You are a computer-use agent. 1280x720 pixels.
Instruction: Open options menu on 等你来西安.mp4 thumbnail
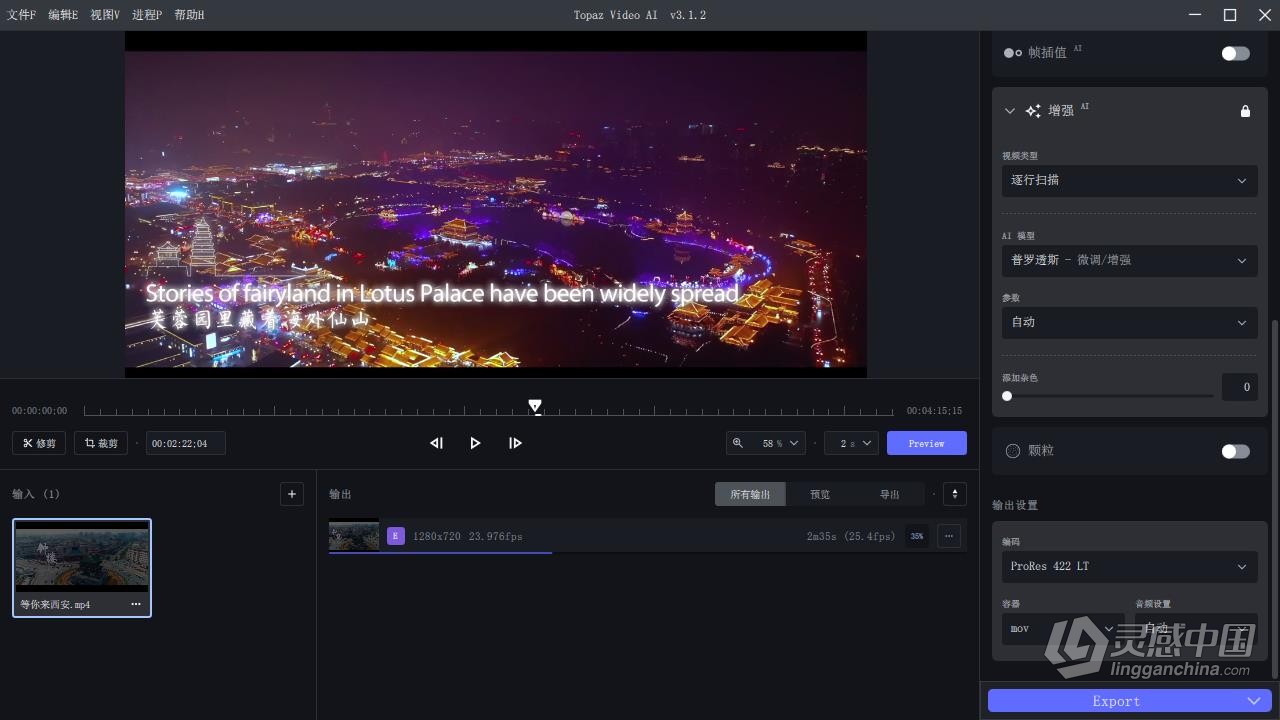pyautogui.click(x=136, y=605)
